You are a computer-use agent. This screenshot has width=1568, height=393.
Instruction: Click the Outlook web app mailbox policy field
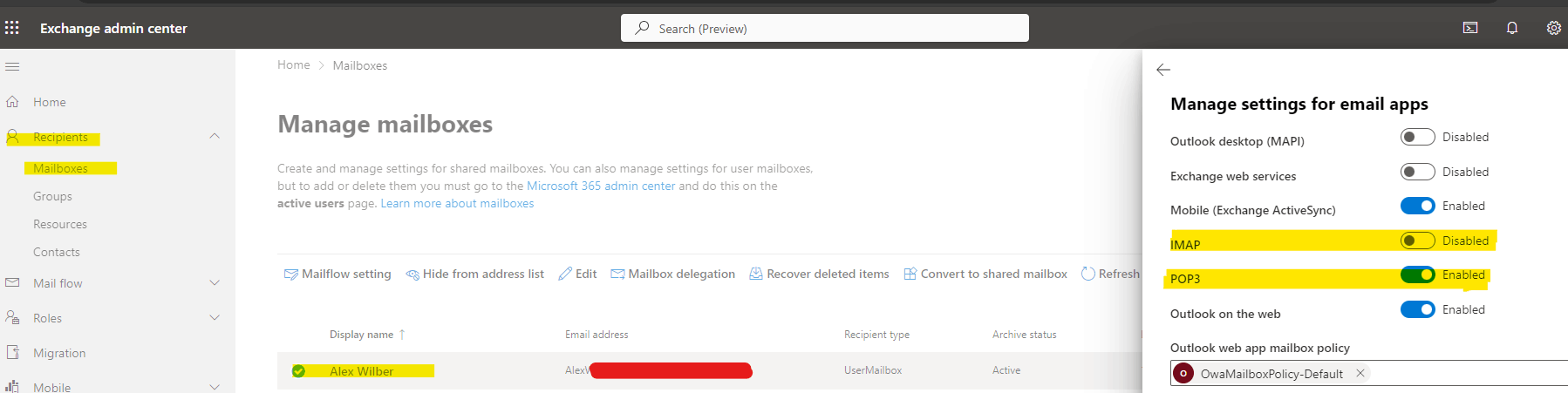1369,373
